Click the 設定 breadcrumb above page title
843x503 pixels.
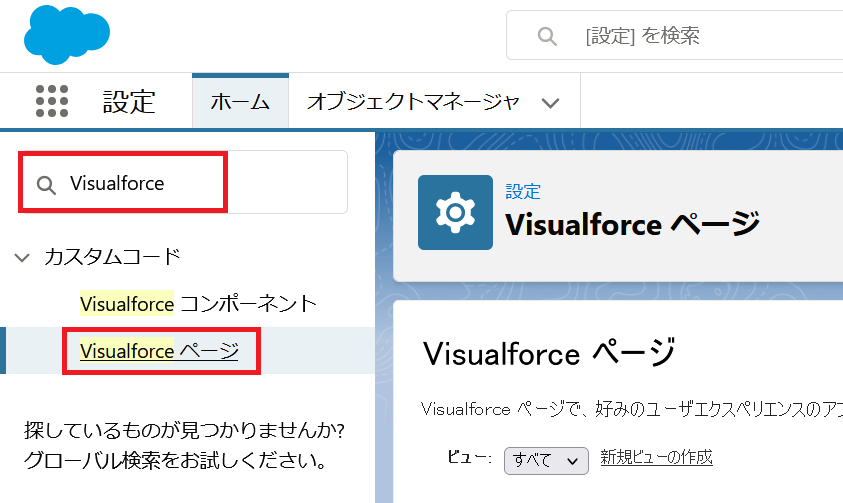pyautogui.click(x=523, y=192)
